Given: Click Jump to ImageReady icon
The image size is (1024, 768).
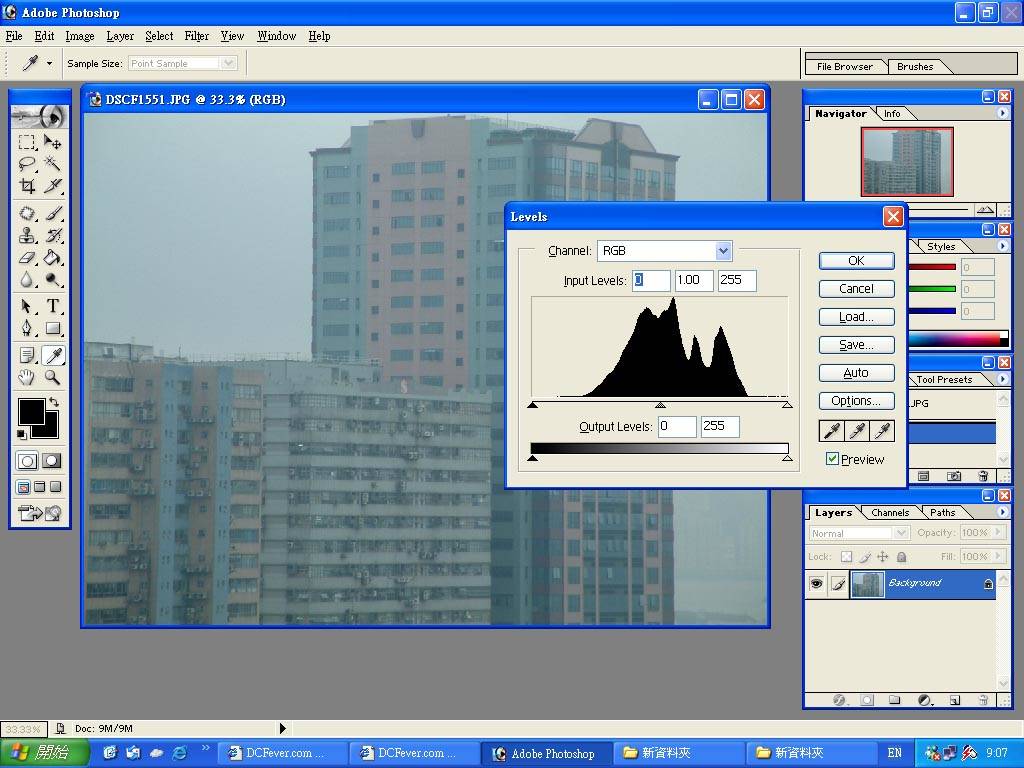Looking at the screenshot, I should coord(40,513).
